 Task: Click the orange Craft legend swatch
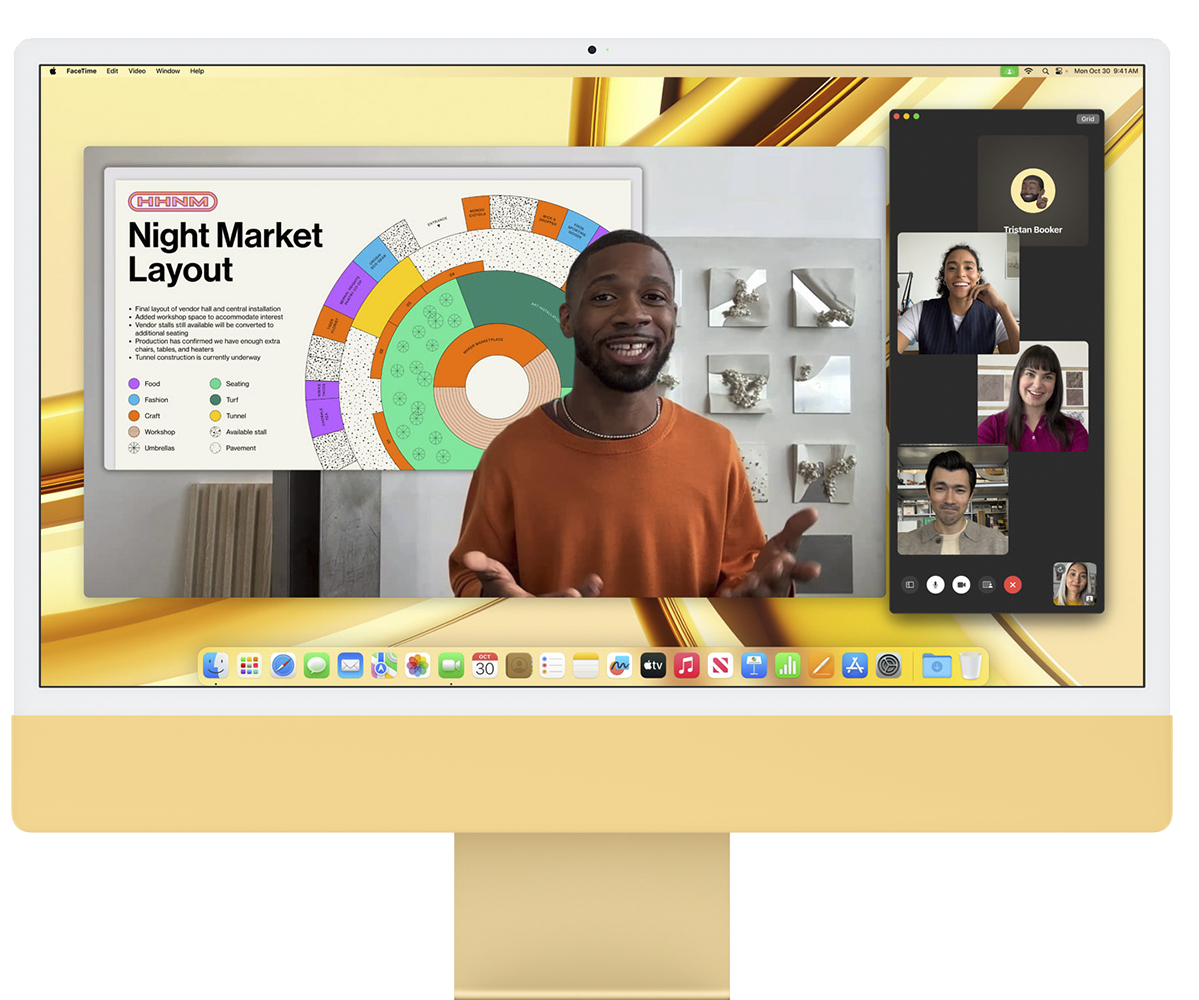[x=134, y=416]
